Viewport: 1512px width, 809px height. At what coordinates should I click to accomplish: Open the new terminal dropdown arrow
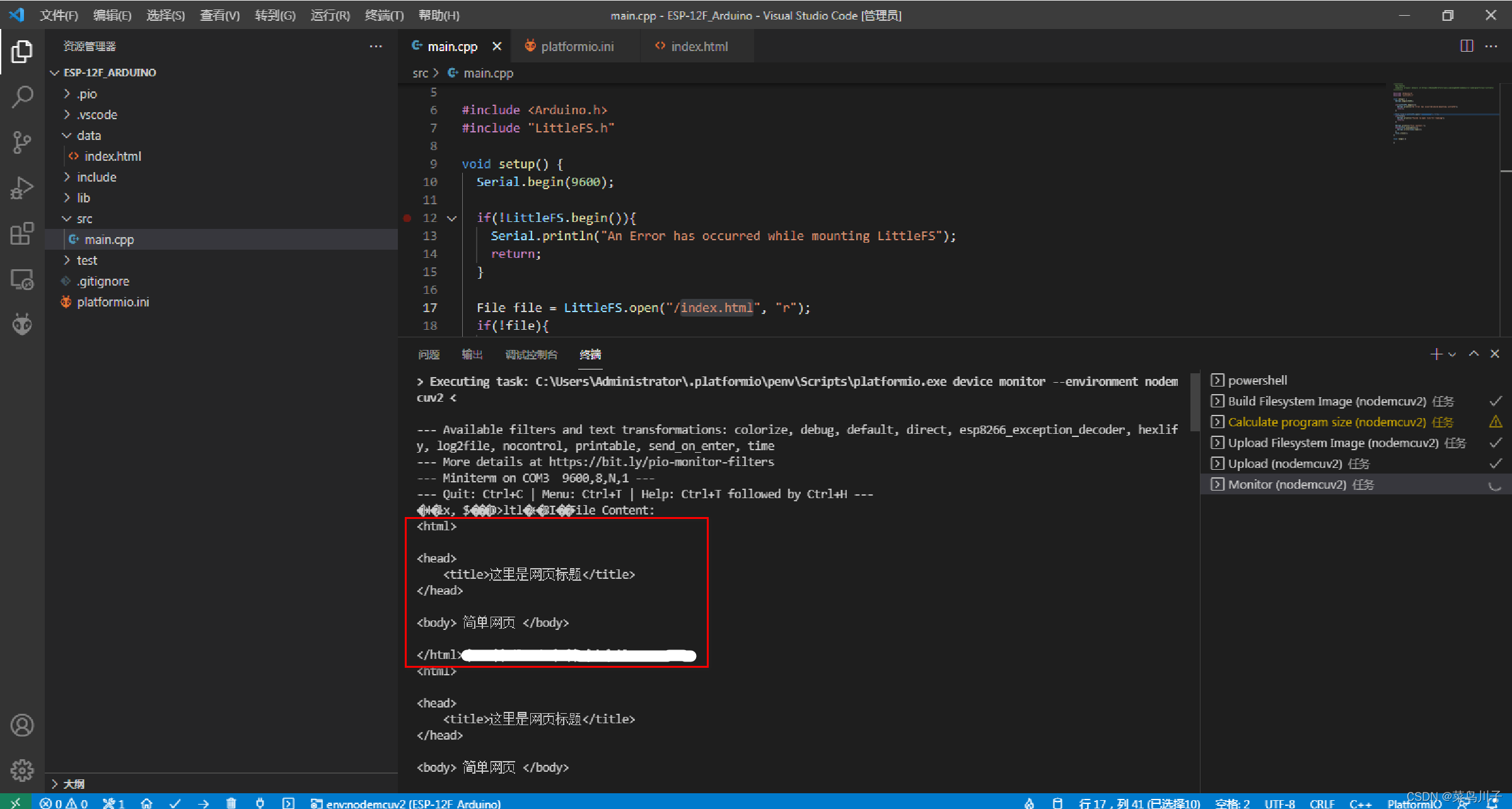(1452, 354)
